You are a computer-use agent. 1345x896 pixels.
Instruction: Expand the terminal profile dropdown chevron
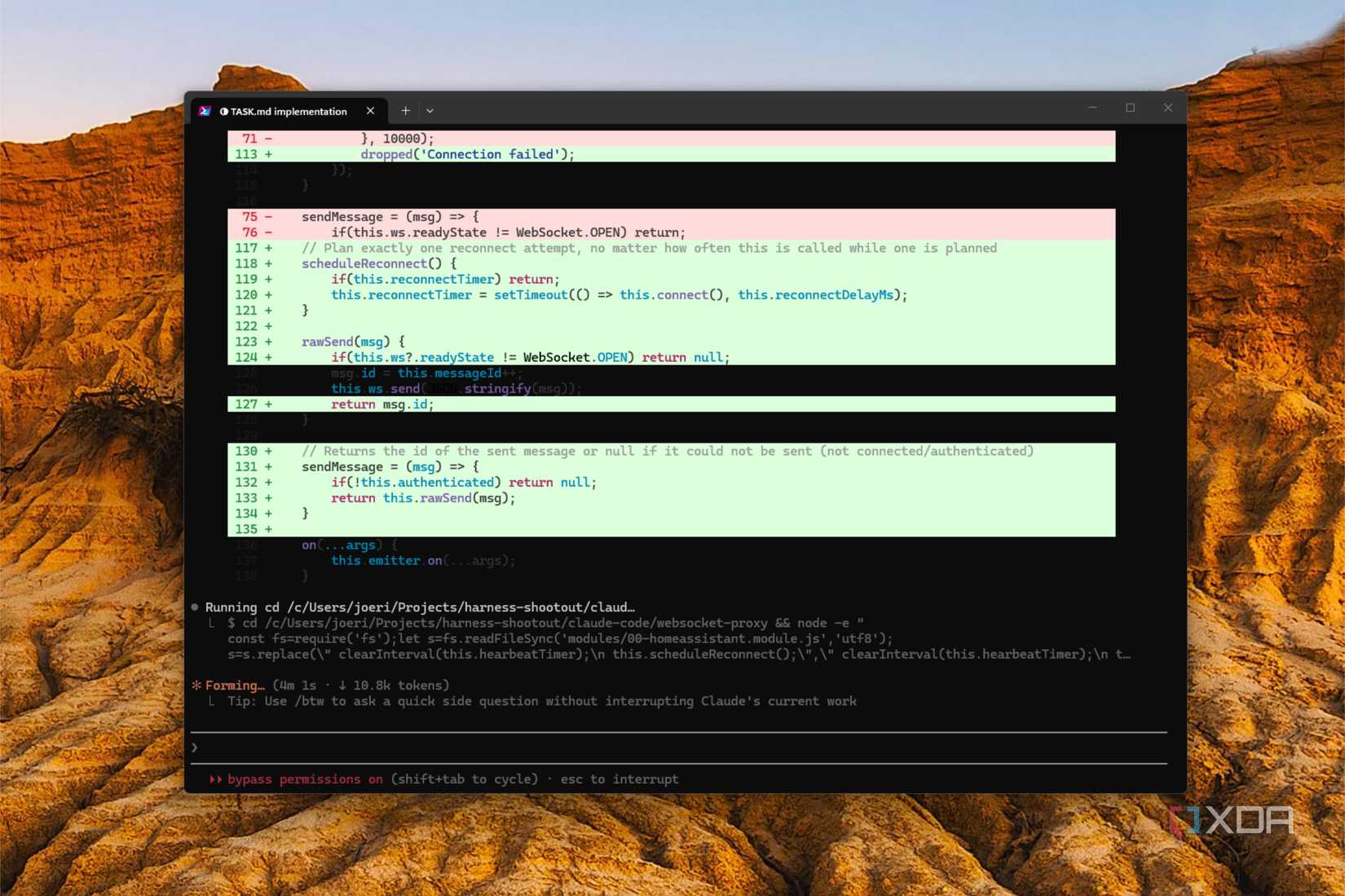(430, 111)
